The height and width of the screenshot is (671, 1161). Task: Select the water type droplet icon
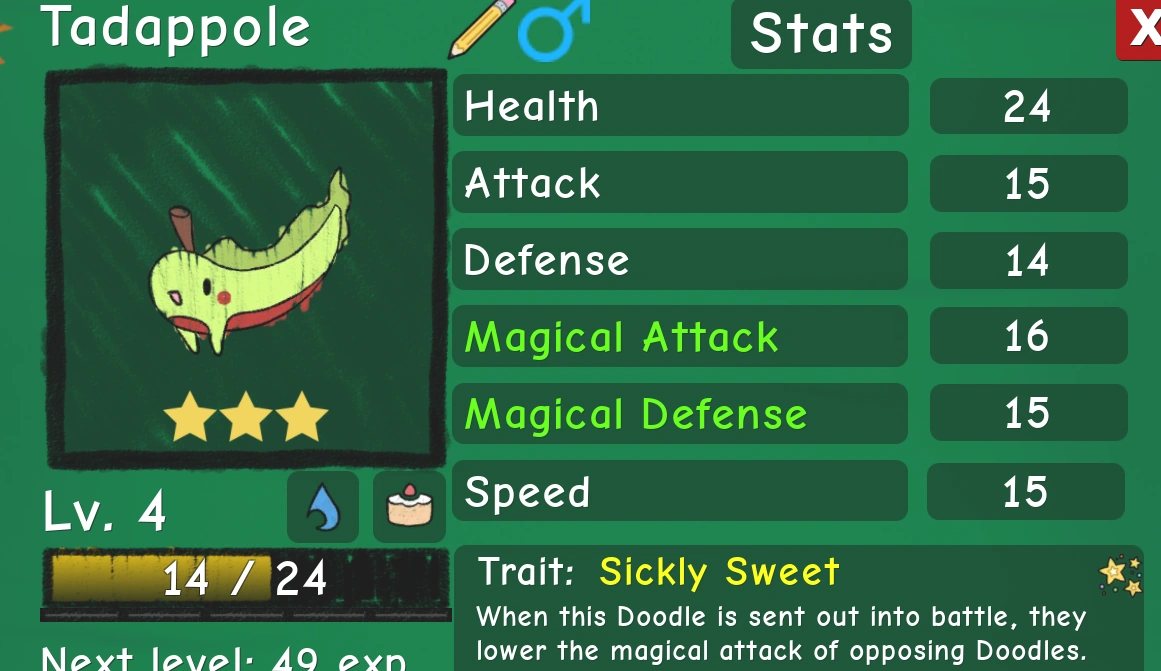click(323, 507)
